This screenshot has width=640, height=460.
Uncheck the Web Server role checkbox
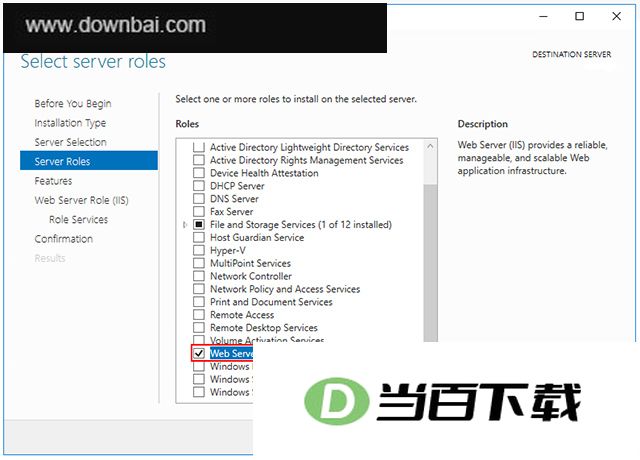(x=199, y=353)
